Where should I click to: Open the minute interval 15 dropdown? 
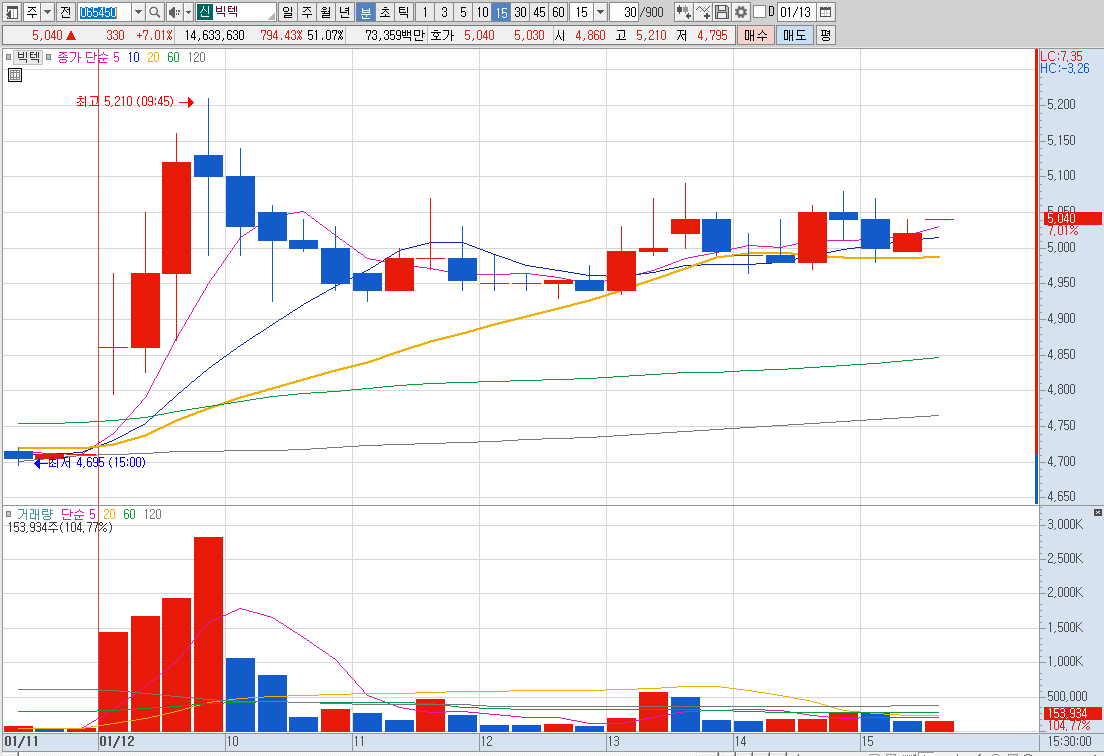[x=600, y=12]
